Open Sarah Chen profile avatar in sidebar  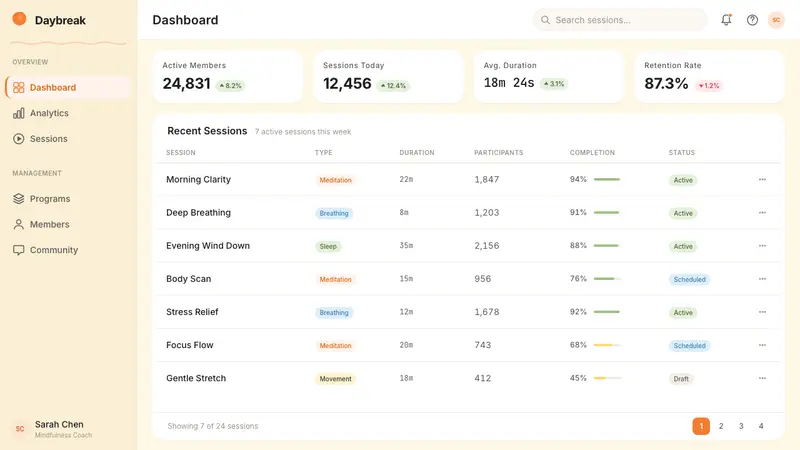[x=20, y=429]
